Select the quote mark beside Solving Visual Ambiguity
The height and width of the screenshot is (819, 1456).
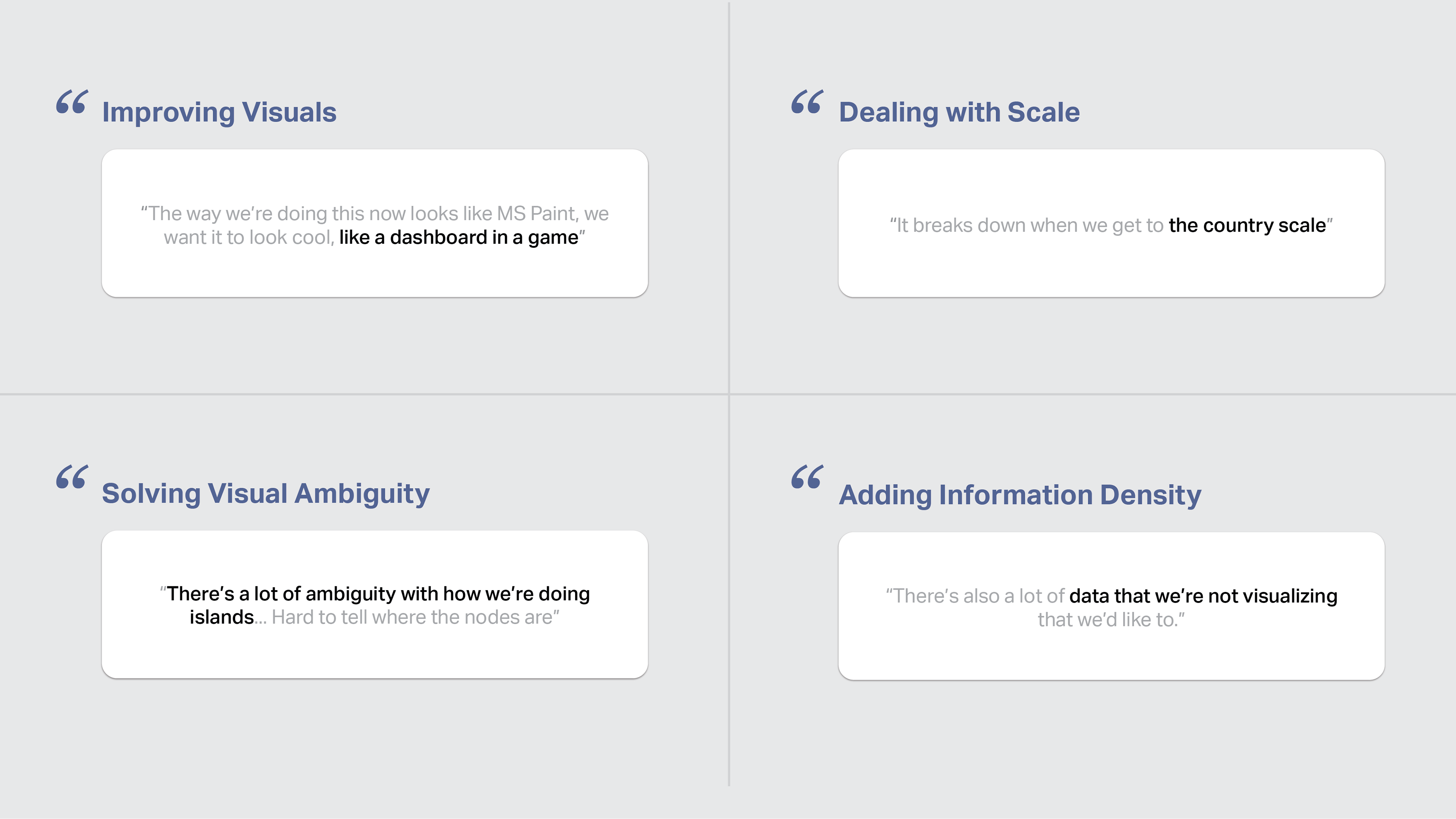[72, 477]
